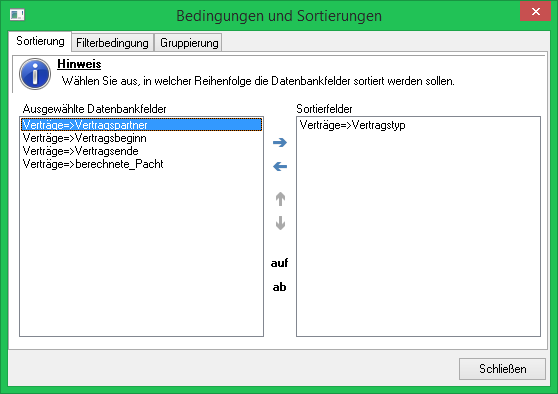
Task: Open the Gruppierung tab
Action: click(x=189, y=43)
